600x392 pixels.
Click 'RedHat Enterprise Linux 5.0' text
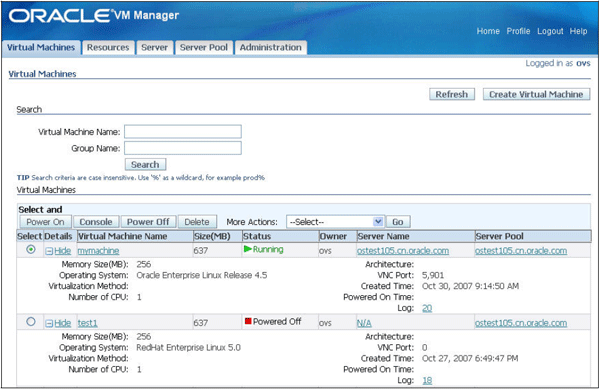pos(189,348)
